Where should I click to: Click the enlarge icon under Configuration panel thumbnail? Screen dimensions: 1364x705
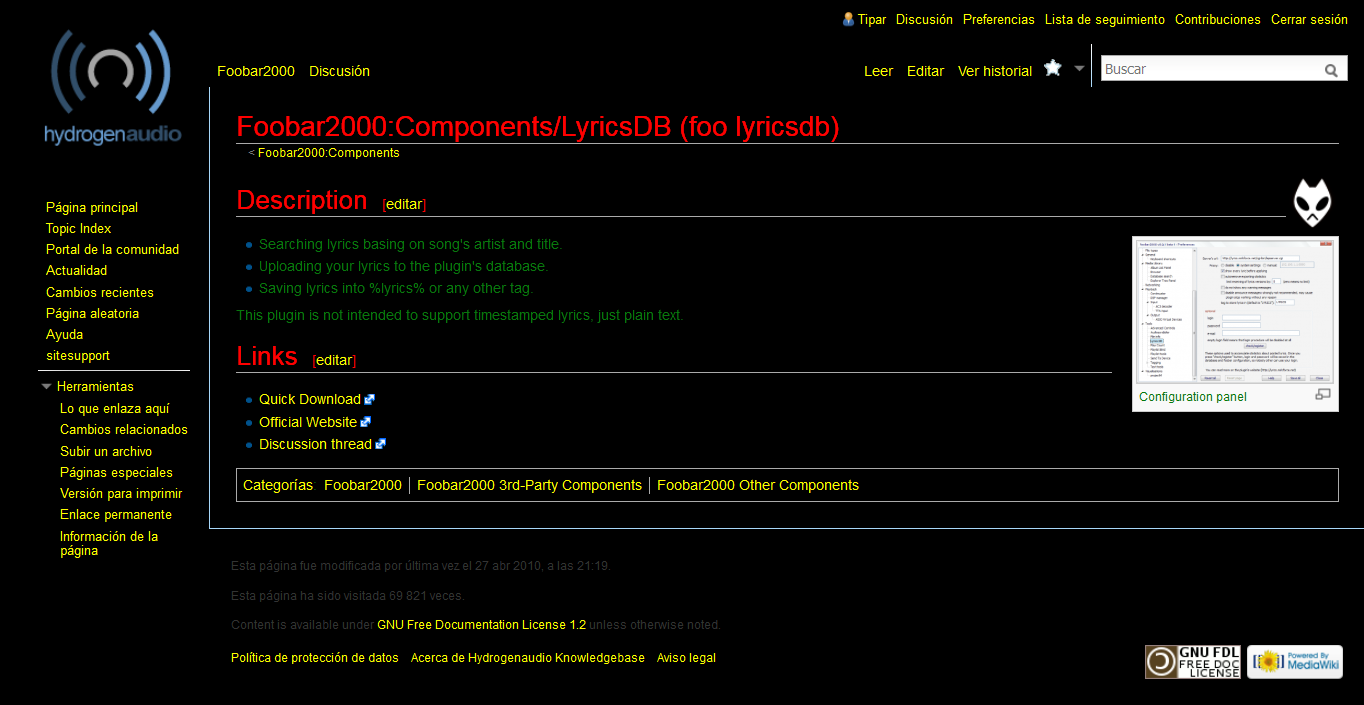pyautogui.click(x=1323, y=395)
